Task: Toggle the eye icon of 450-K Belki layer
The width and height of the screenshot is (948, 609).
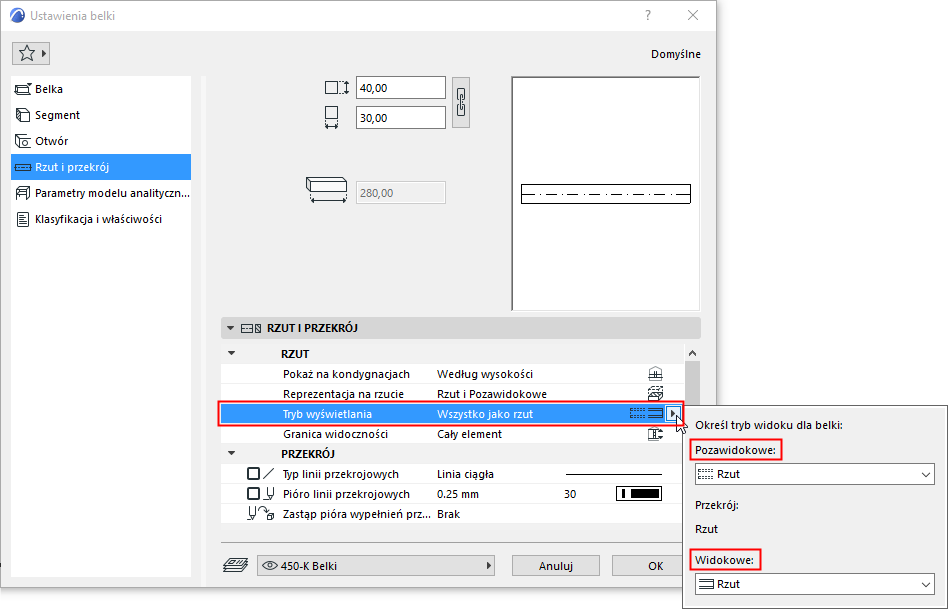Action: (x=270, y=565)
